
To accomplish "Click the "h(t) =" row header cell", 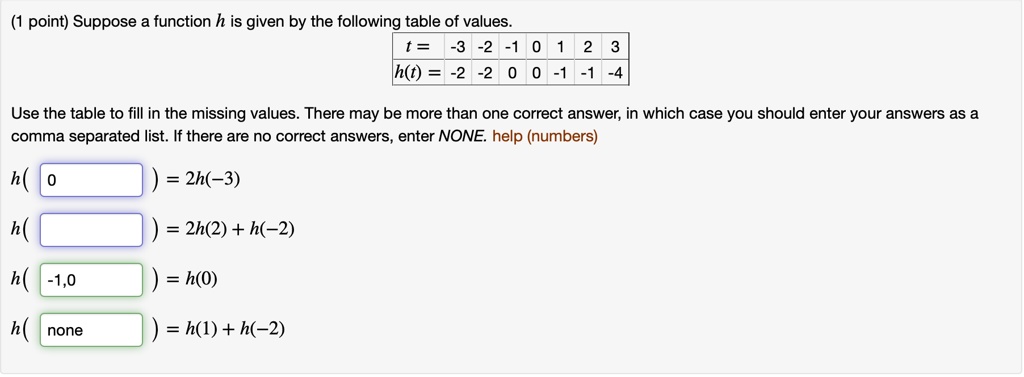I will click(x=418, y=73).
